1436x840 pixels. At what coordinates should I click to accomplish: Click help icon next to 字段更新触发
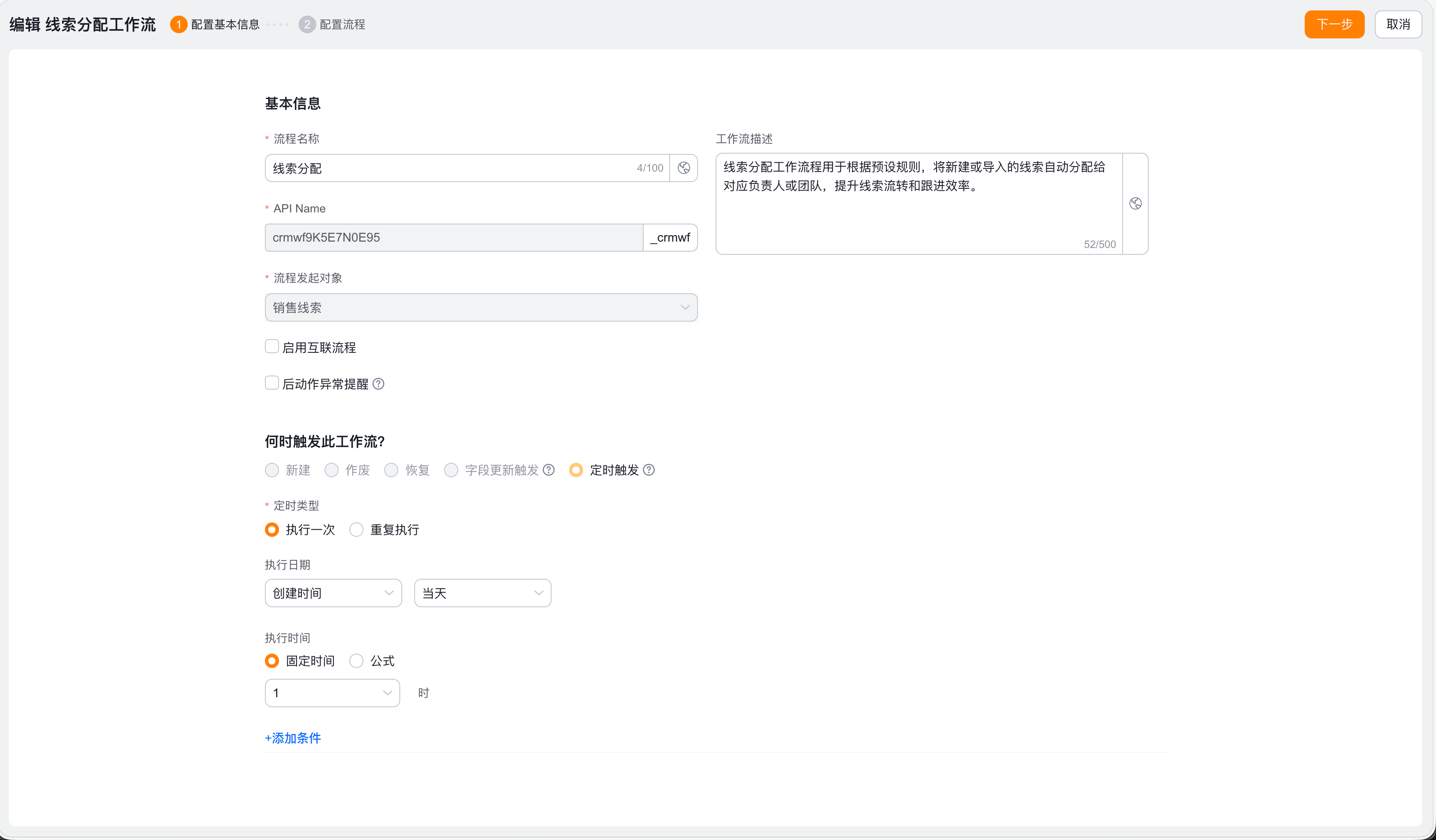(x=549, y=470)
